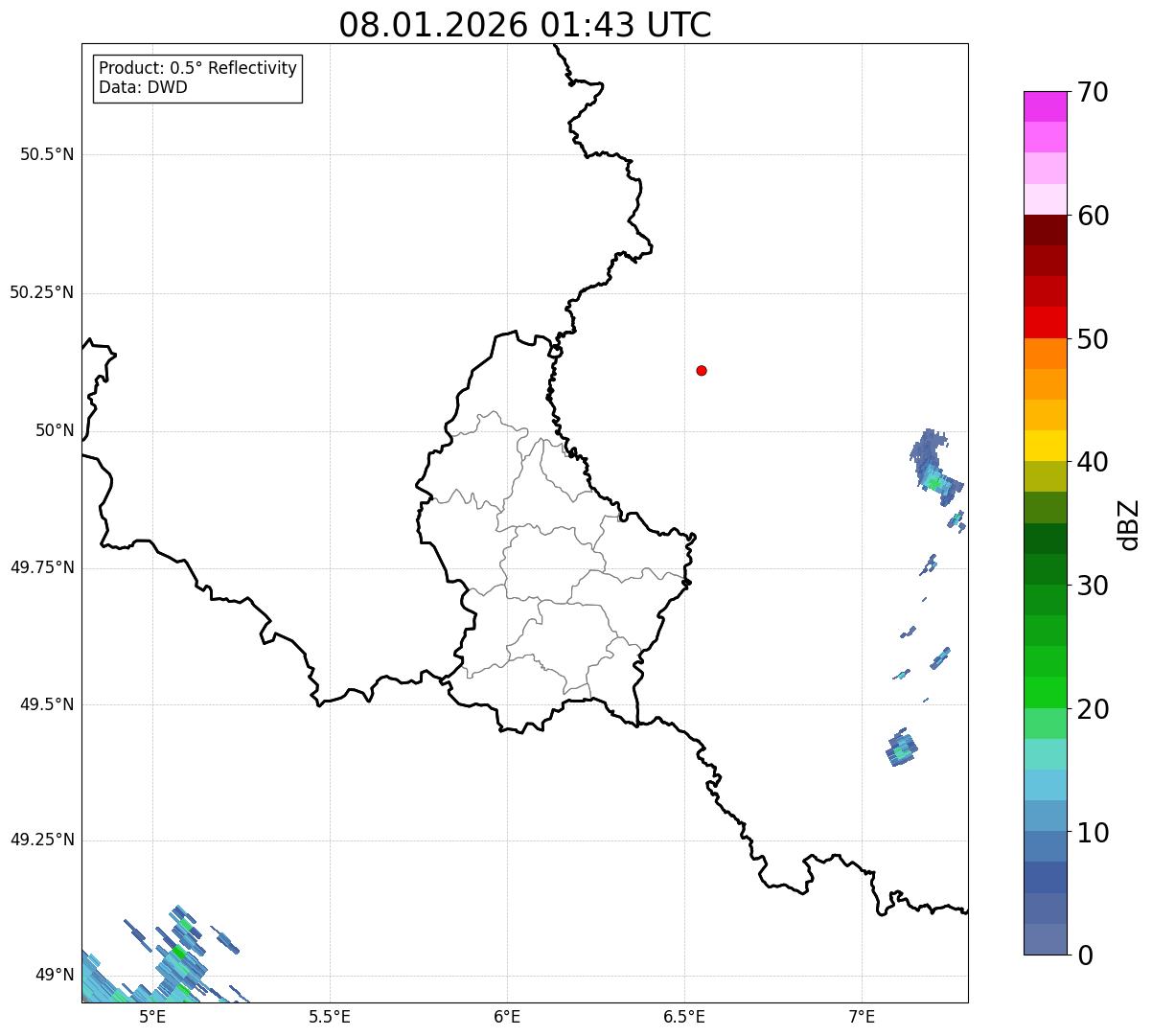The width and height of the screenshot is (1152, 1036).
Task: Click the title '08.01.2026 01:43 UTC'
Action: coord(525,25)
